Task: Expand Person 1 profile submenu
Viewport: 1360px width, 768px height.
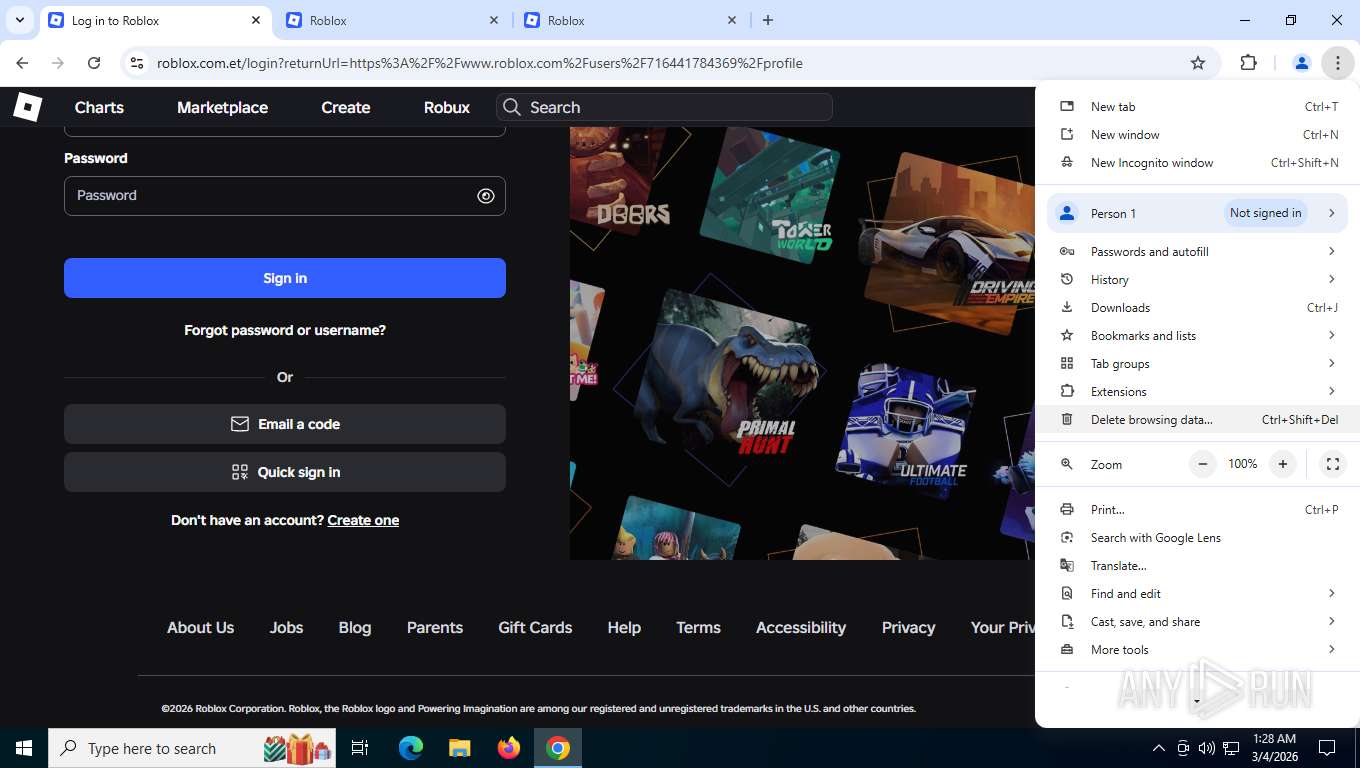Action: [1198, 213]
